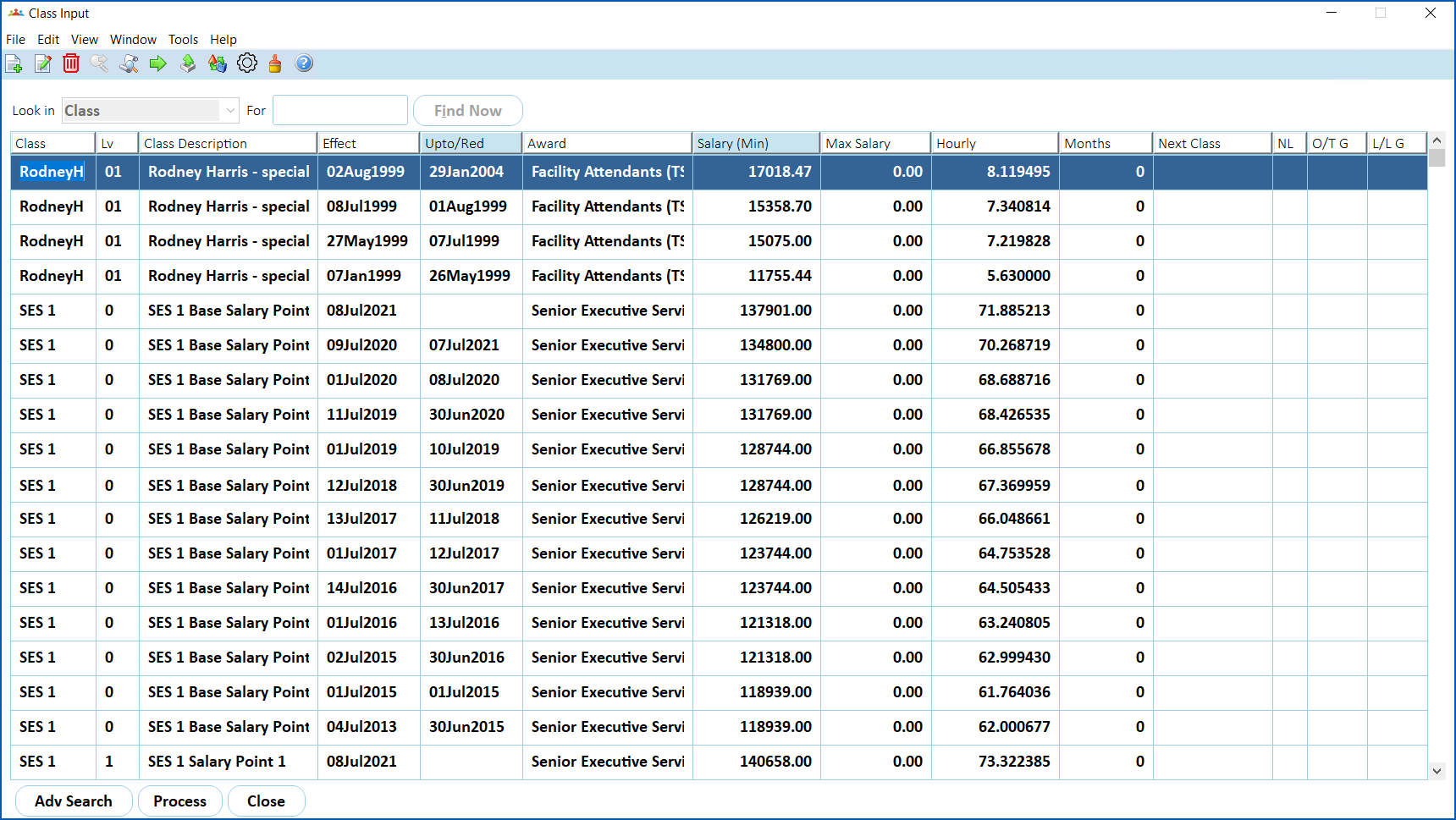The image size is (1456, 820).
Task: Click scrollbar down arrow of the table
Action: (x=1437, y=771)
